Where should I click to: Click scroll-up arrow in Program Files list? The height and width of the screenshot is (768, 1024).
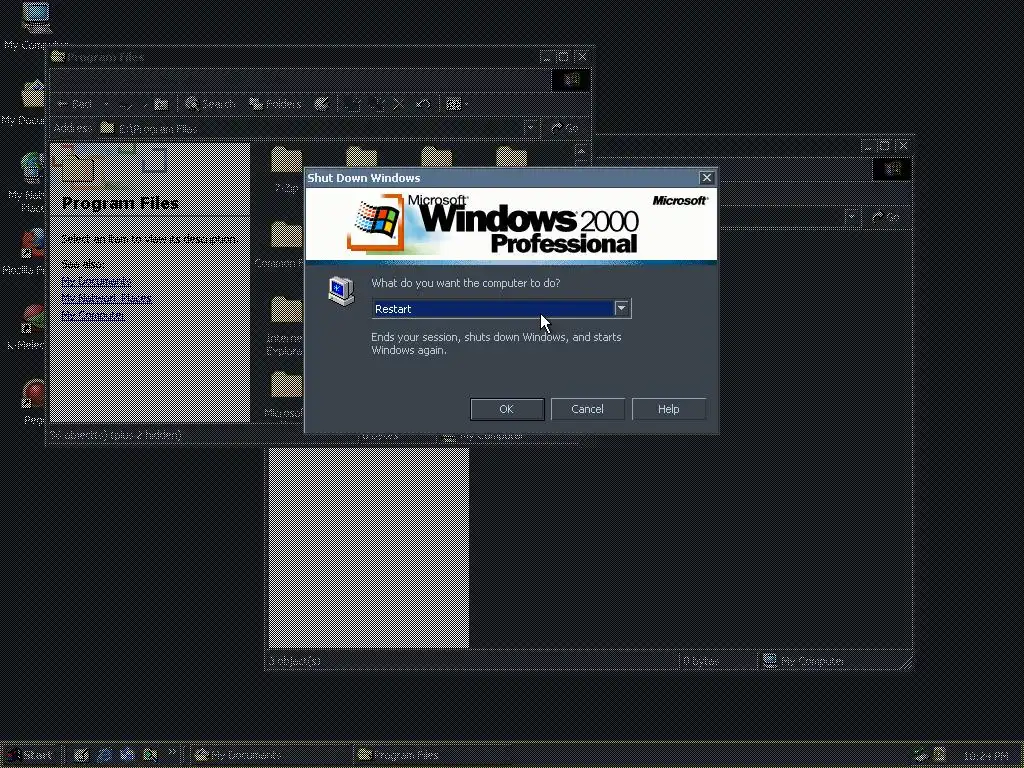(581, 151)
